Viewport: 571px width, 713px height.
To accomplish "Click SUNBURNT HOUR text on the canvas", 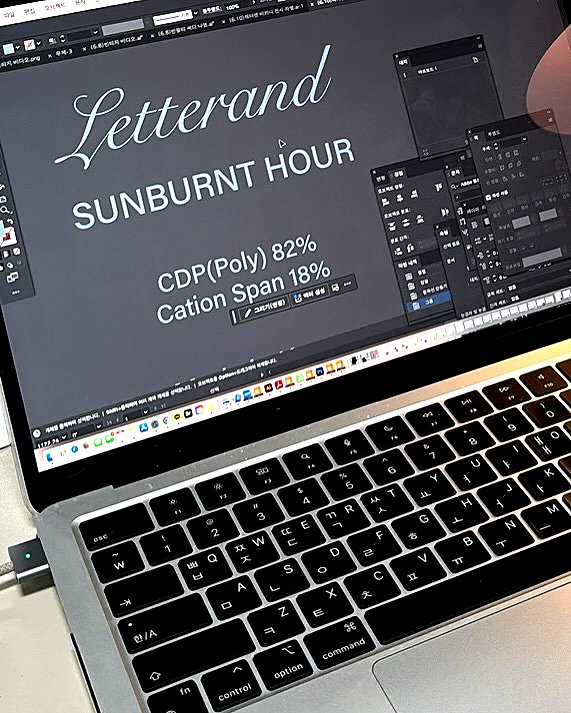I will coord(213,183).
